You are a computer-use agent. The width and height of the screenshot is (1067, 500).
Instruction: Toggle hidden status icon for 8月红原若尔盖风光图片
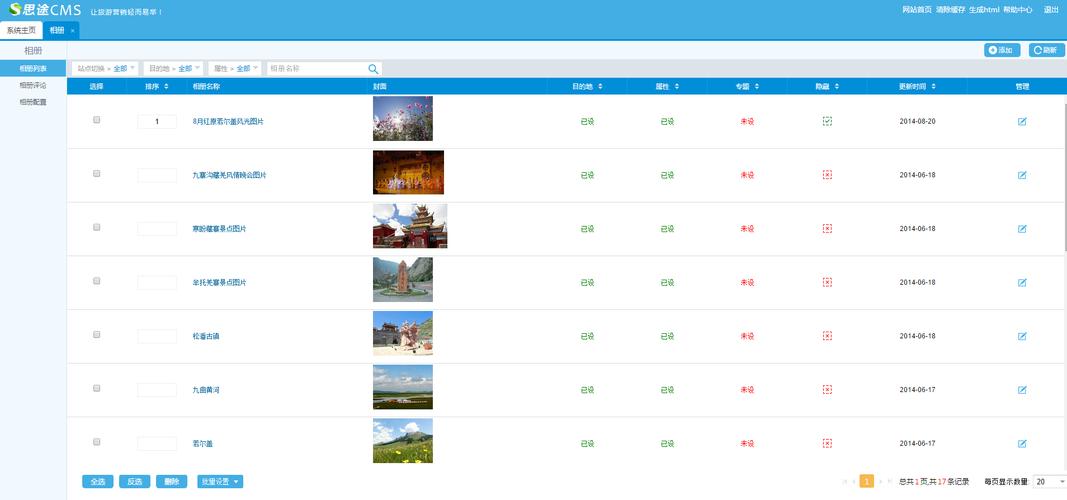[x=827, y=121]
